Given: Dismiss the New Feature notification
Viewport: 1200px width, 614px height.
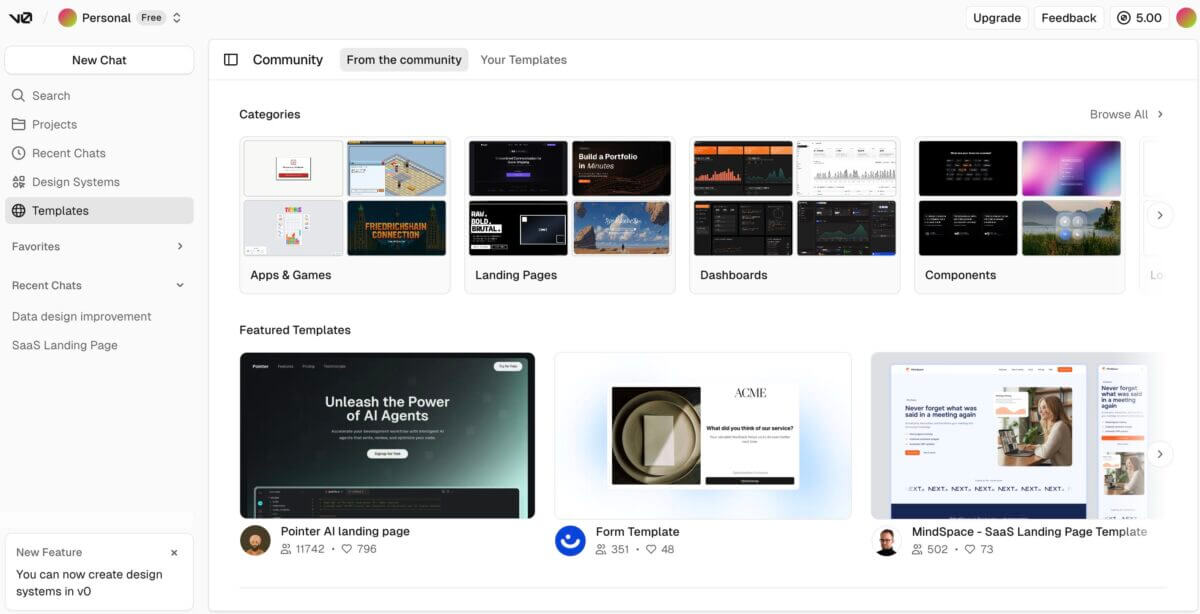Looking at the screenshot, I should [174, 552].
